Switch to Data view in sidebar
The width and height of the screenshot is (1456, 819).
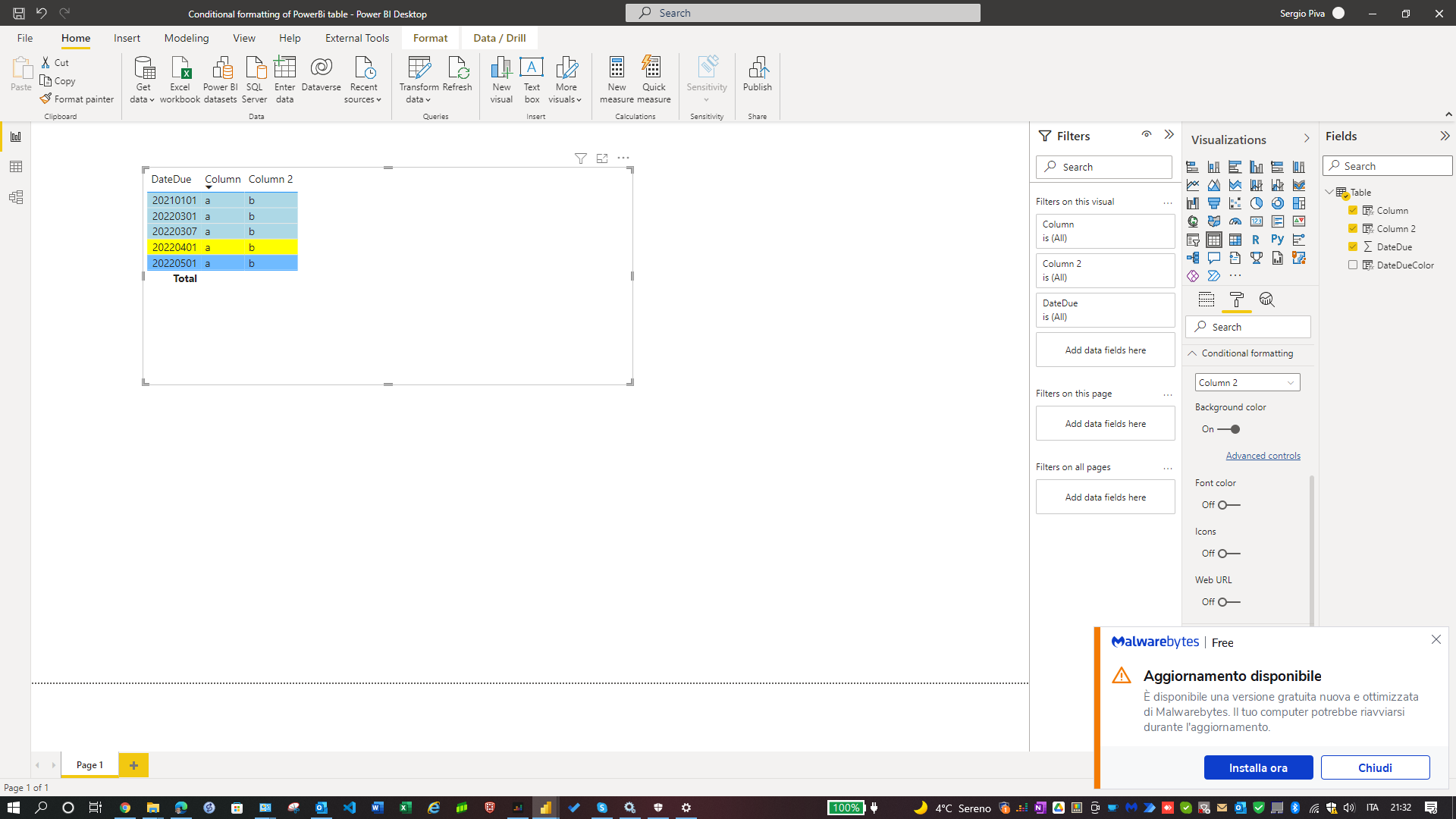pos(16,167)
